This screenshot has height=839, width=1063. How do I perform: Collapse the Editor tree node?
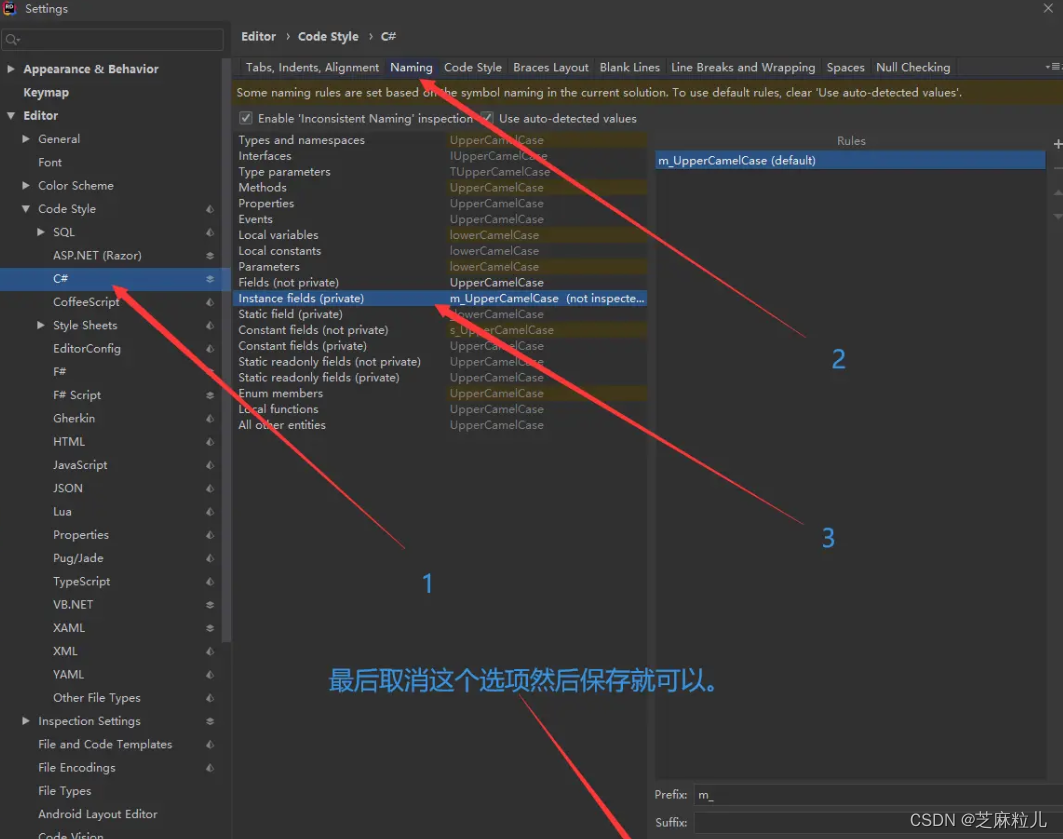[10, 115]
